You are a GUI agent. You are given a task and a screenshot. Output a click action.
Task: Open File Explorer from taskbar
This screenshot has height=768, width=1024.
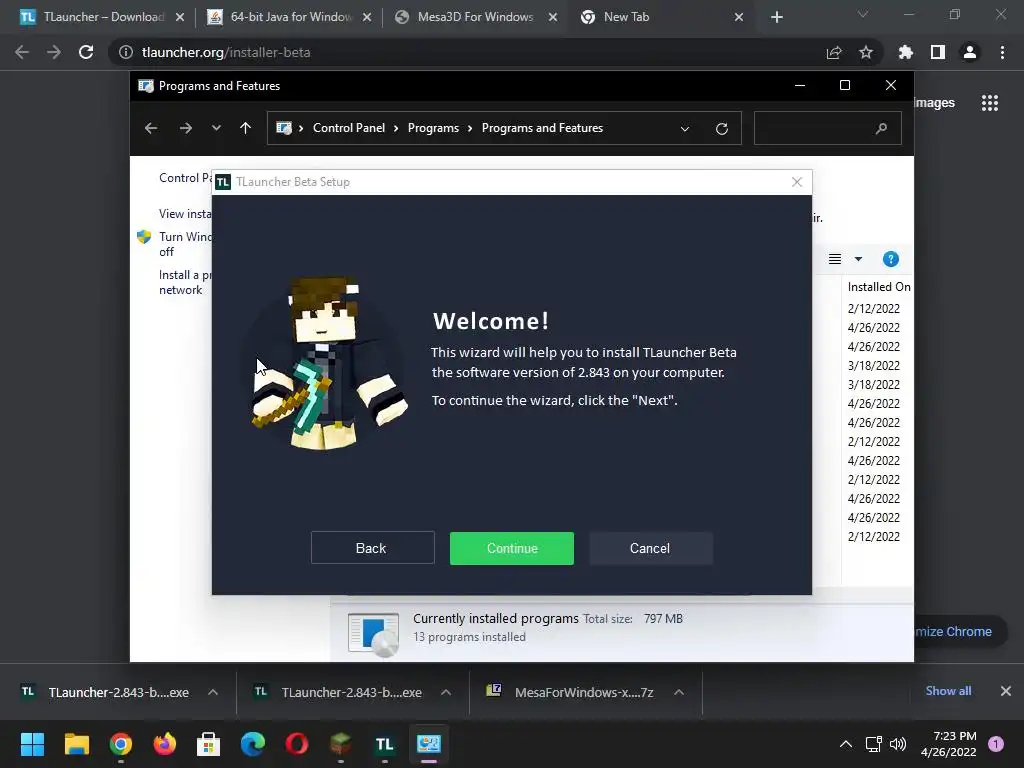(x=76, y=744)
